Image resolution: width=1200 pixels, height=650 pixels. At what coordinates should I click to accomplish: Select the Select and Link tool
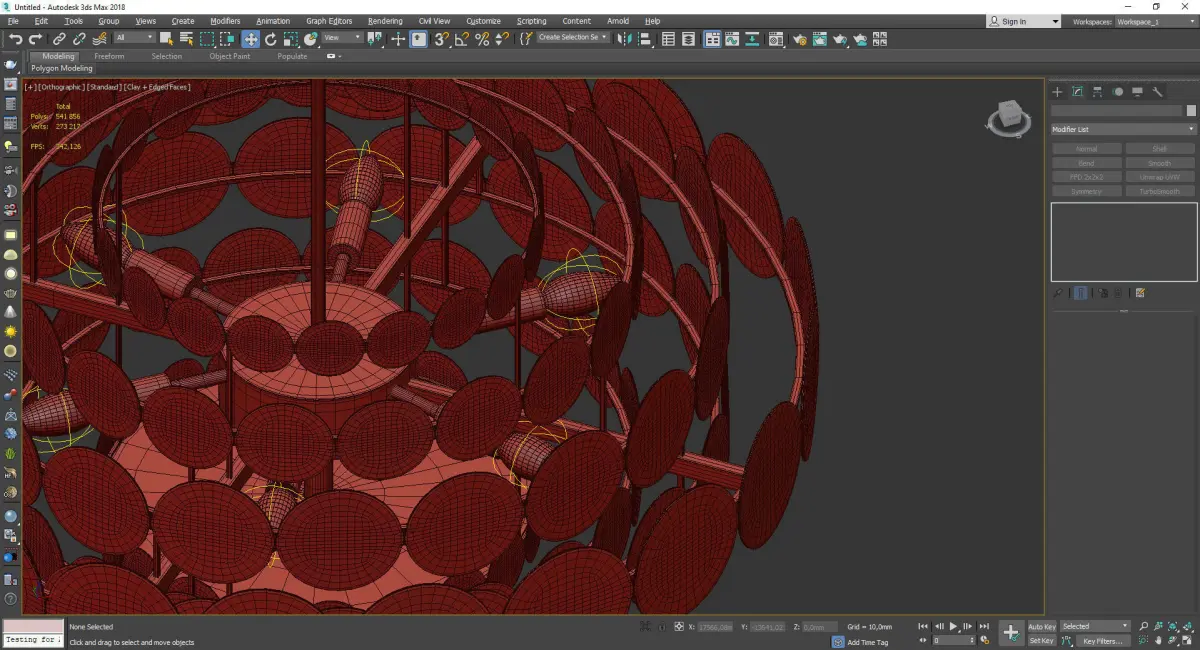click(x=59, y=39)
